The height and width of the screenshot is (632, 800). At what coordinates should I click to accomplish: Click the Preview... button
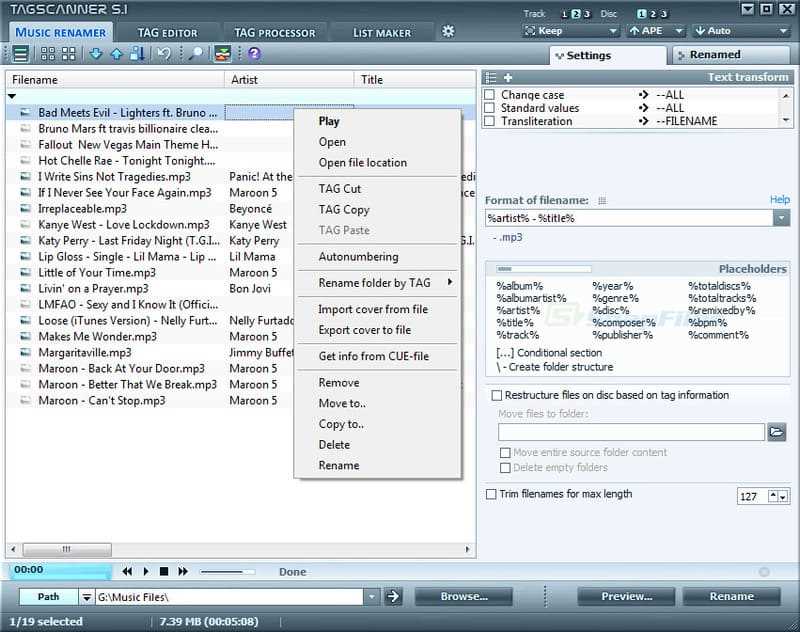pos(627,596)
